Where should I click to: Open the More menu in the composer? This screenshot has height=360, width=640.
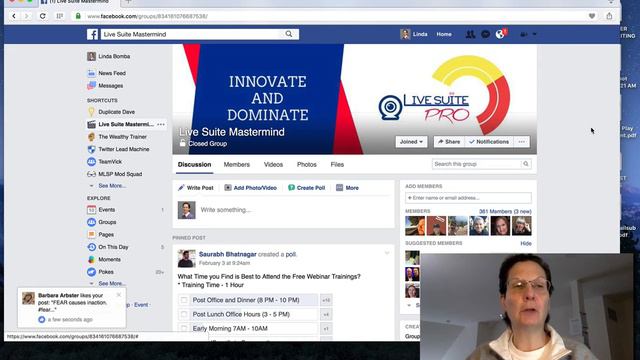pos(347,188)
